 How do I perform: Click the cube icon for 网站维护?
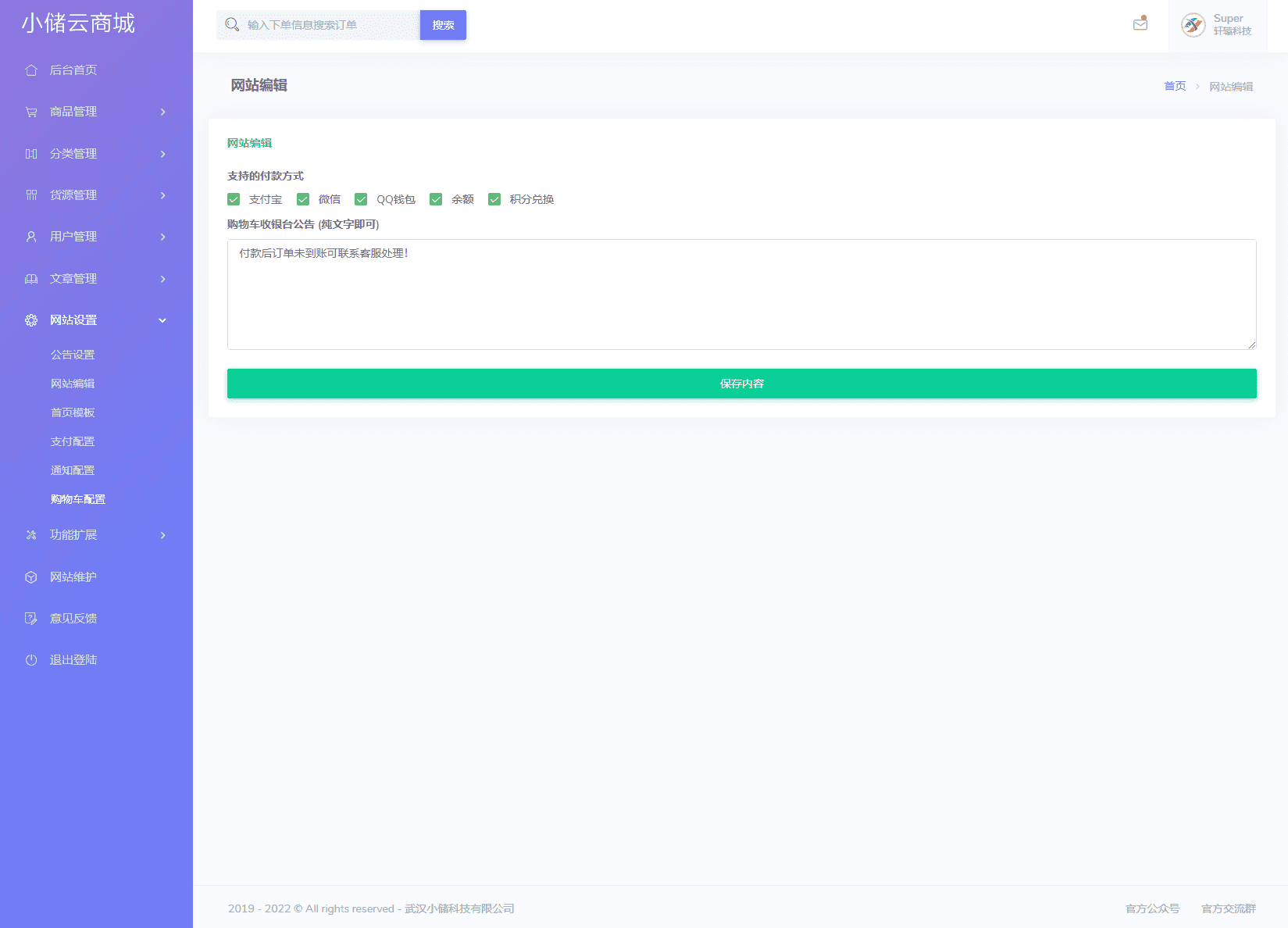click(x=31, y=577)
